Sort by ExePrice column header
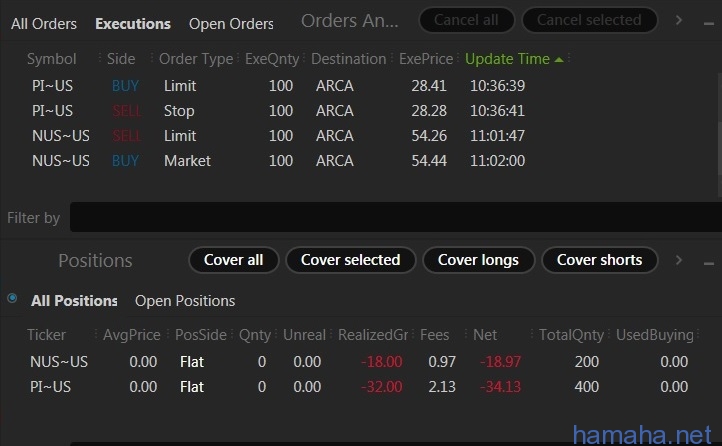This screenshot has height=446, width=722. (426, 59)
